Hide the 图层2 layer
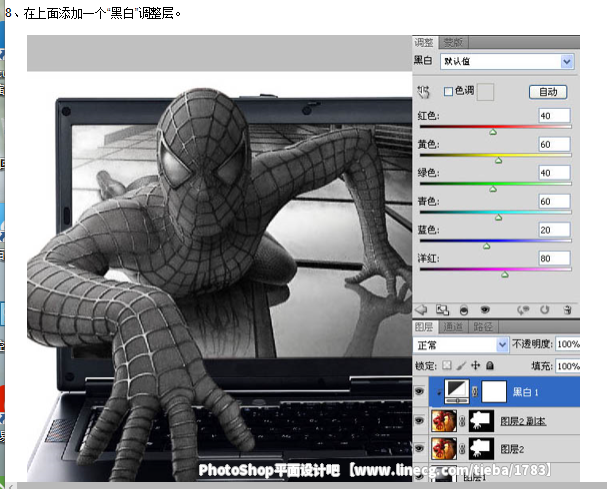607x489 pixels. click(420, 448)
